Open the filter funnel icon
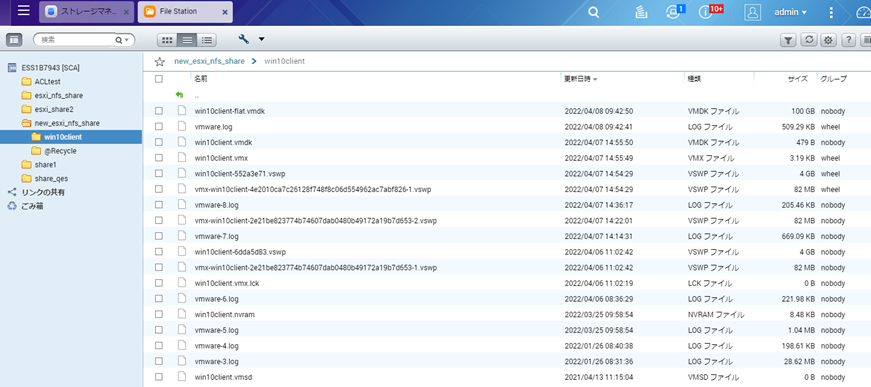The height and width of the screenshot is (387, 871). pyautogui.click(x=788, y=40)
